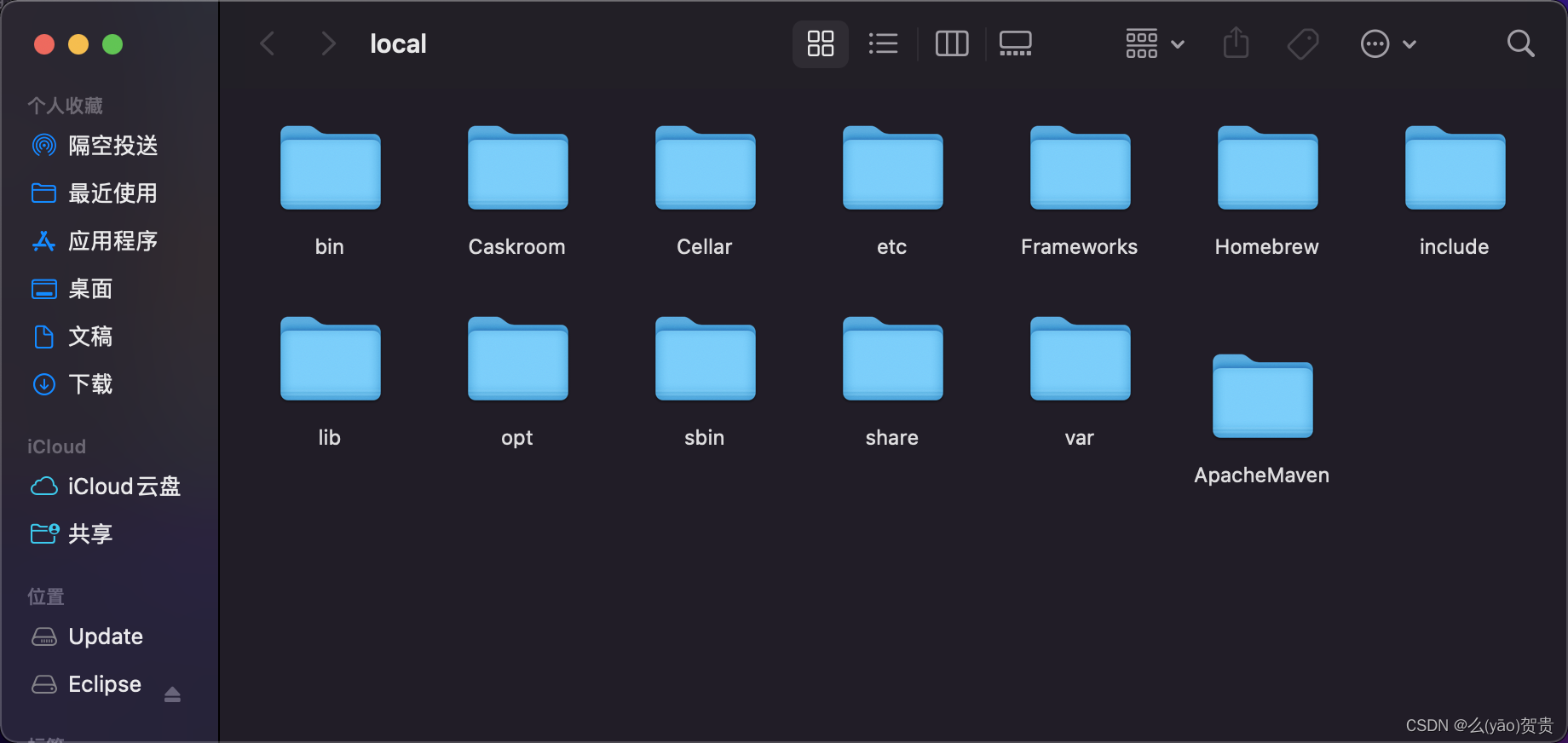Screen dimensions: 1568x743
Task: Click the 位置 section header
Action: coord(46,596)
